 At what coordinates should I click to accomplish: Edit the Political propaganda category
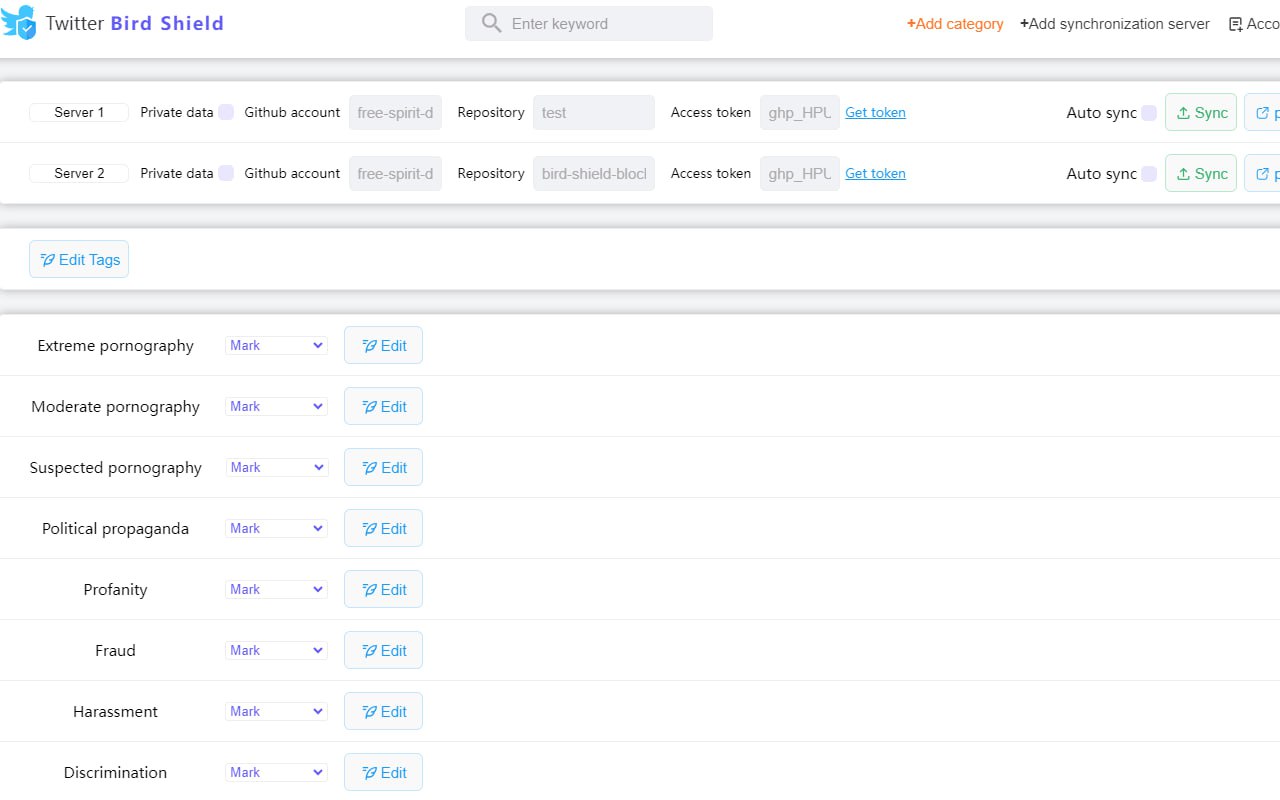(x=383, y=528)
